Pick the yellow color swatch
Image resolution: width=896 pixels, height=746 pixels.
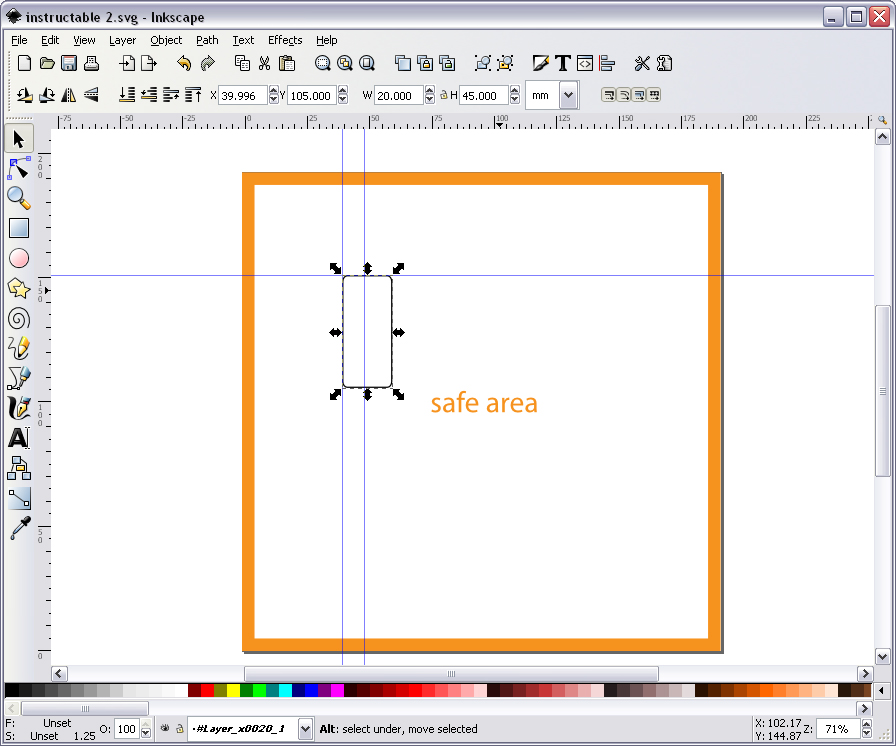coord(233,691)
